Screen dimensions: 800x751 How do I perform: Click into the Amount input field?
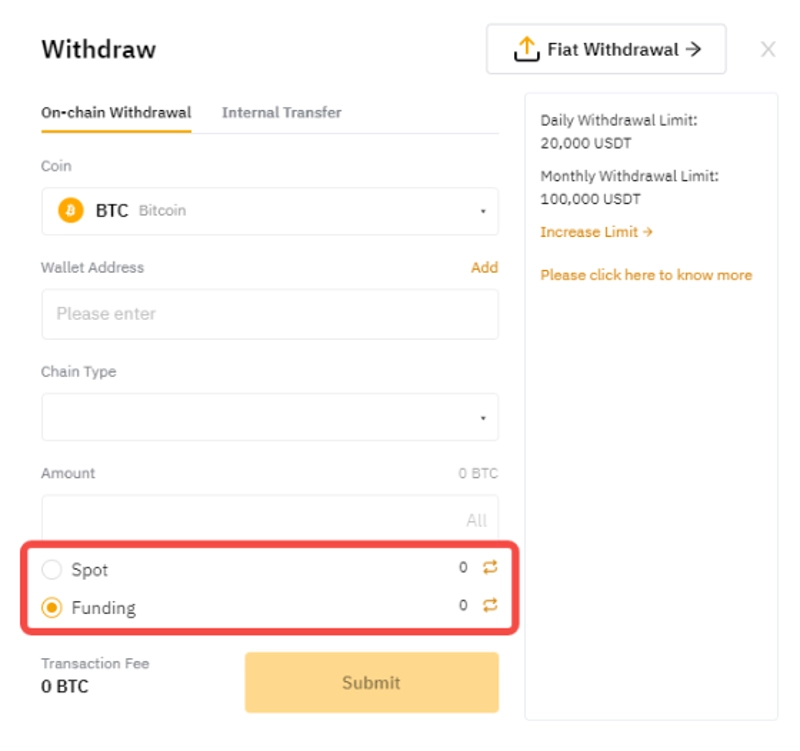point(250,520)
